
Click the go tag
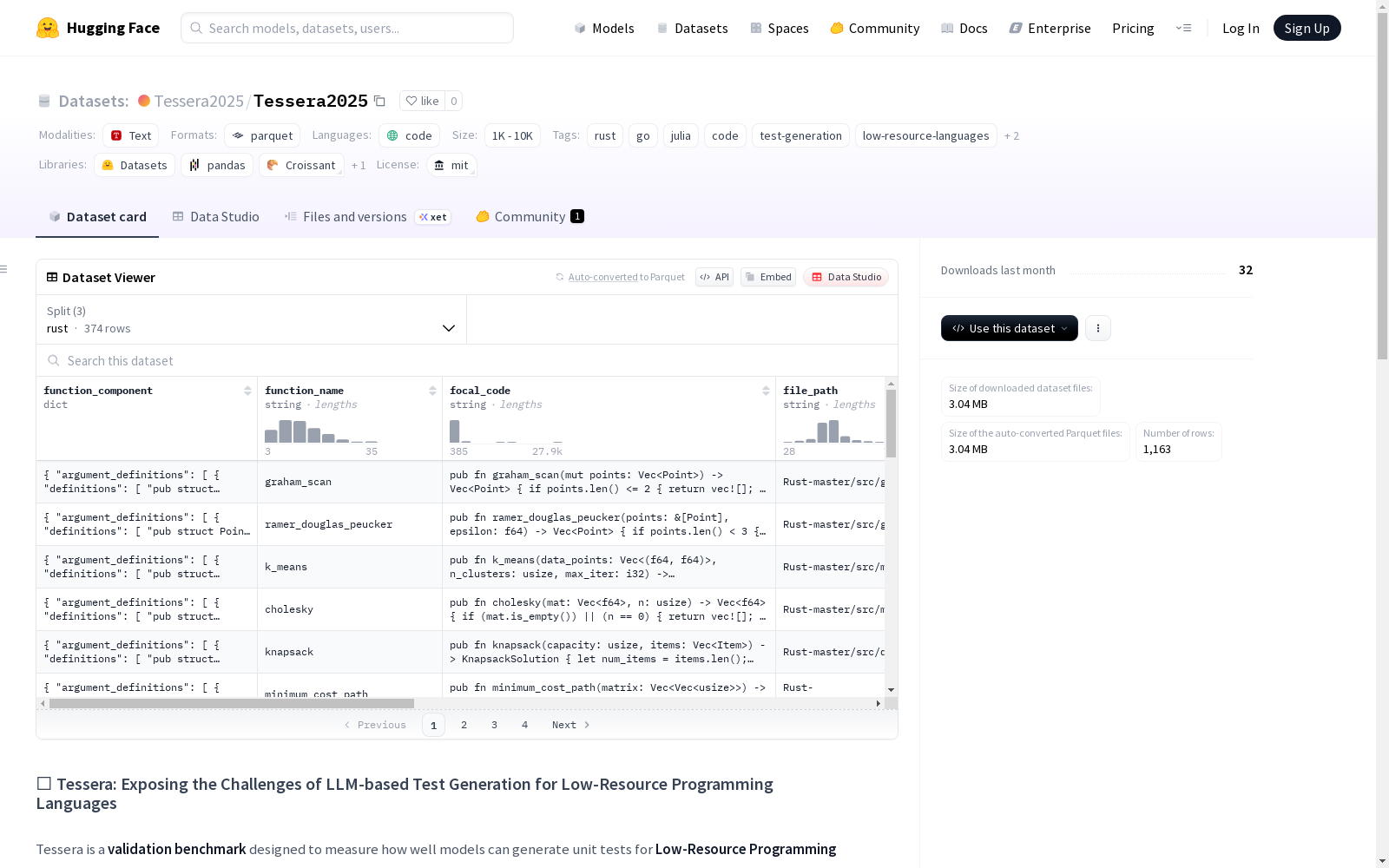(643, 135)
